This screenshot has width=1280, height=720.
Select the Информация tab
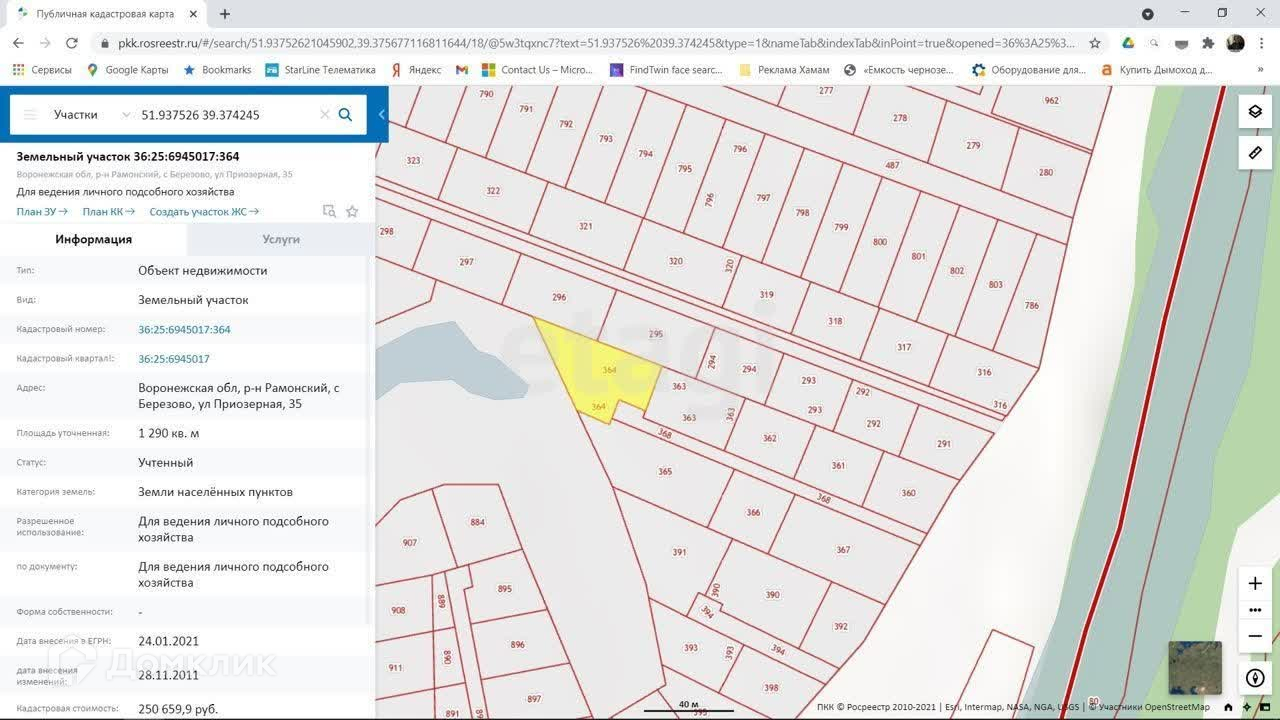tap(93, 240)
